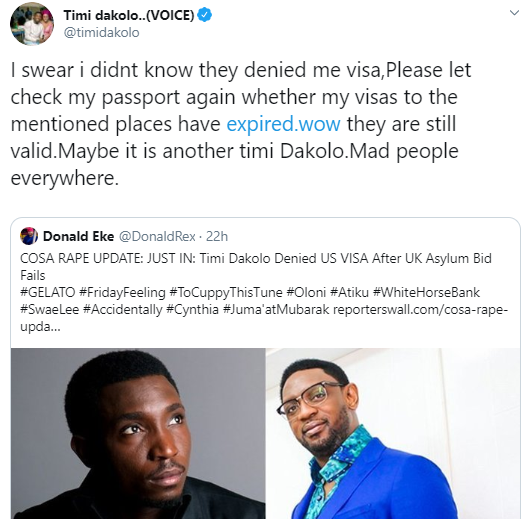Expand the tweet options chevron

pos(514,13)
